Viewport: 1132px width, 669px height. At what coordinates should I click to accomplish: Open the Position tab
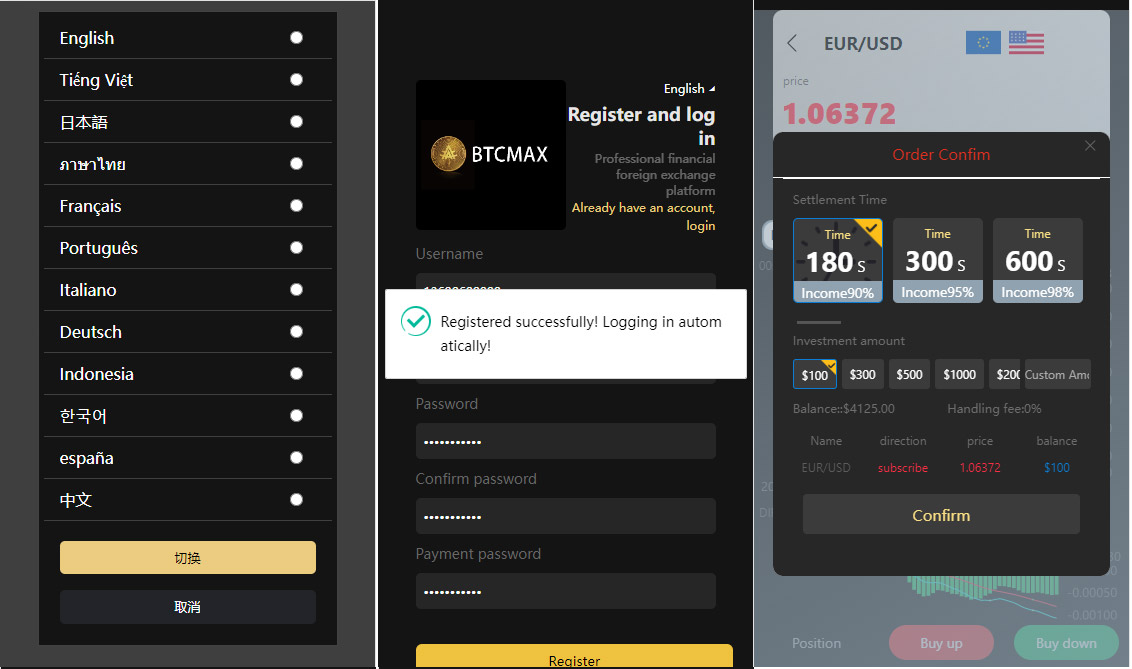(x=817, y=643)
